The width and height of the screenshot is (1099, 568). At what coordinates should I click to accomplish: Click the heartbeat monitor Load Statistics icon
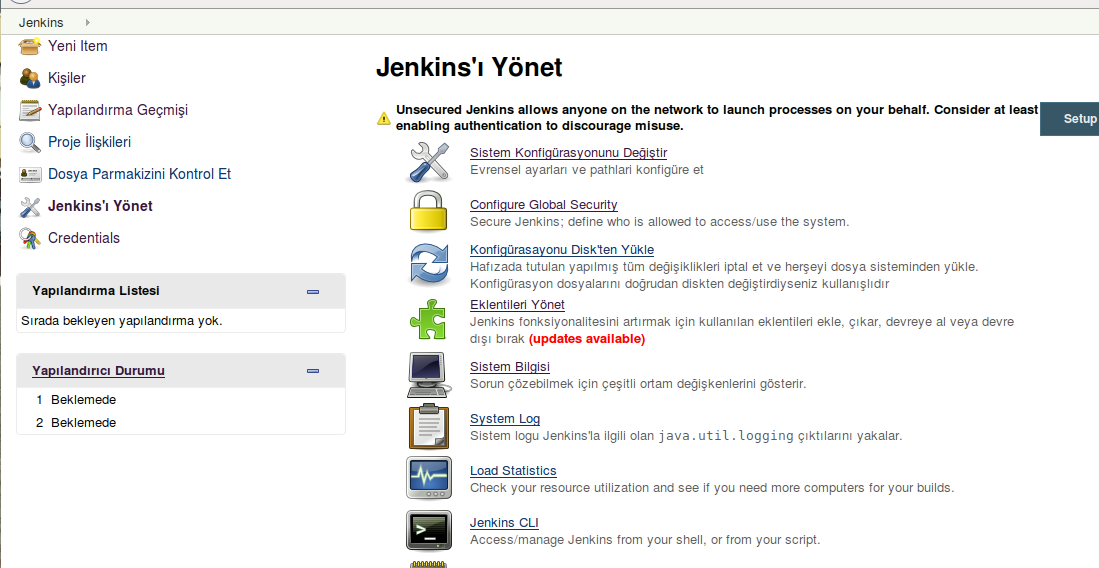tap(429, 478)
